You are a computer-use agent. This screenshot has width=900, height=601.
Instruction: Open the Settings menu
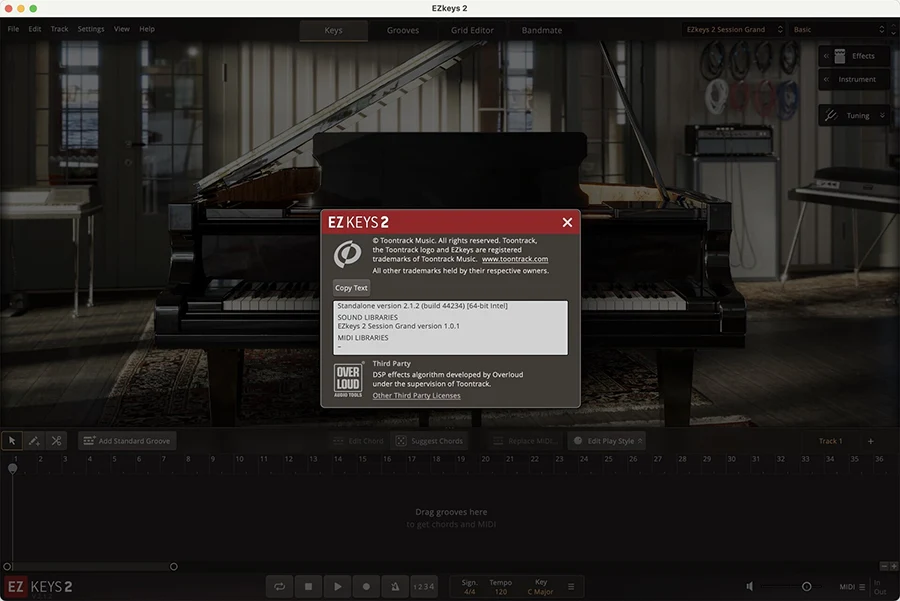91,29
